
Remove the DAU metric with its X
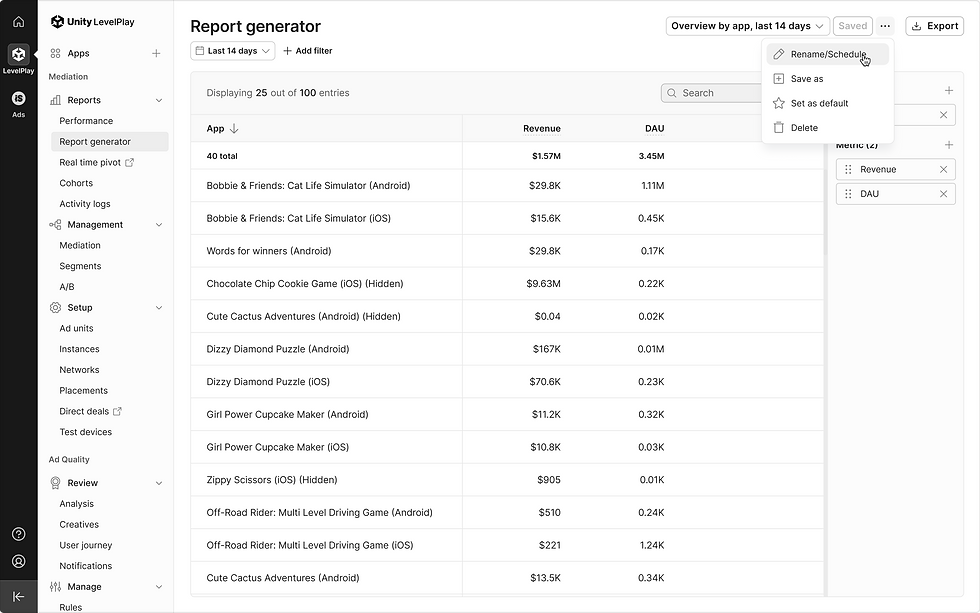coord(943,194)
